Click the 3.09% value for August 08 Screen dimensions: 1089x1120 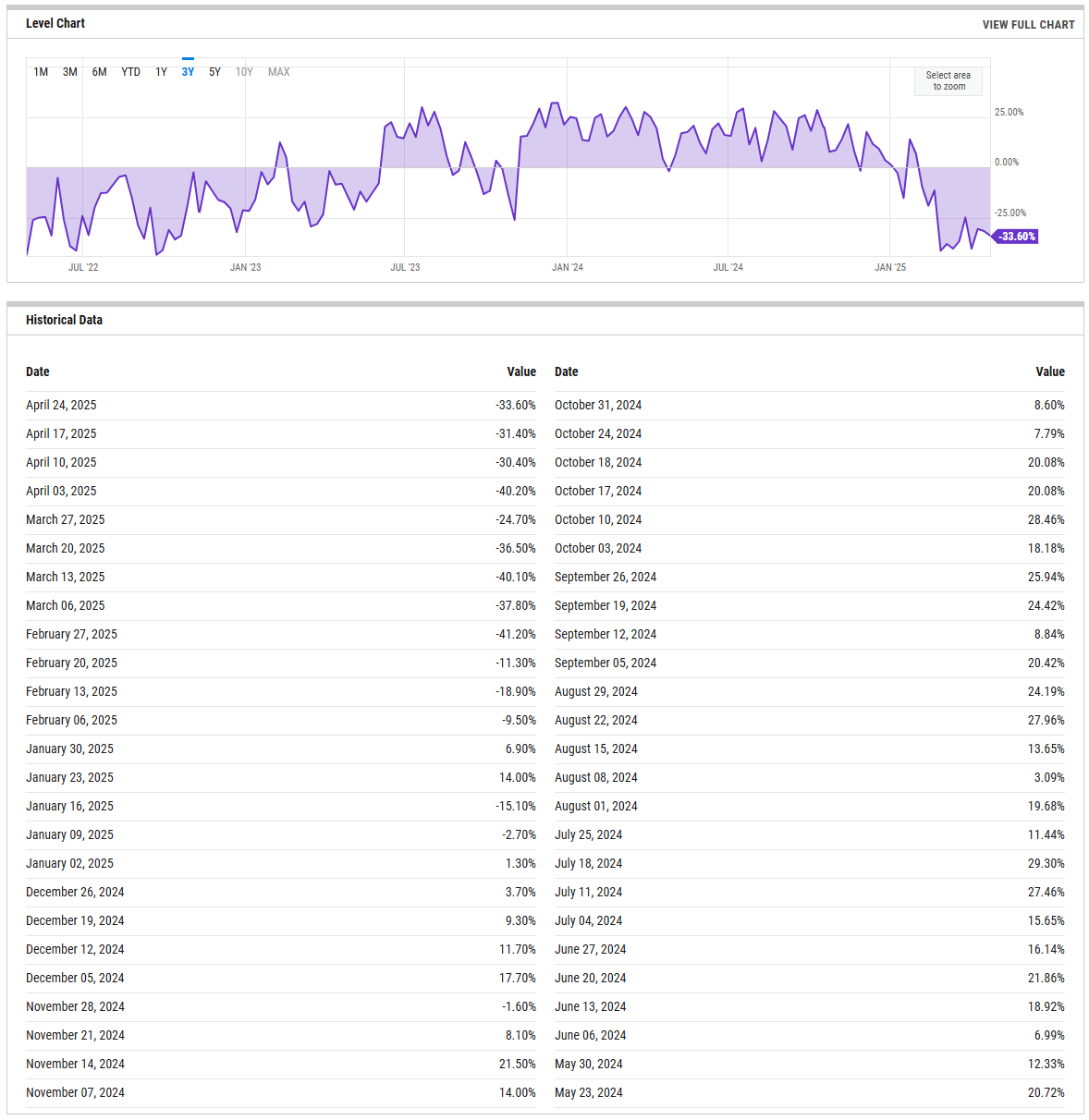(1049, 777)
